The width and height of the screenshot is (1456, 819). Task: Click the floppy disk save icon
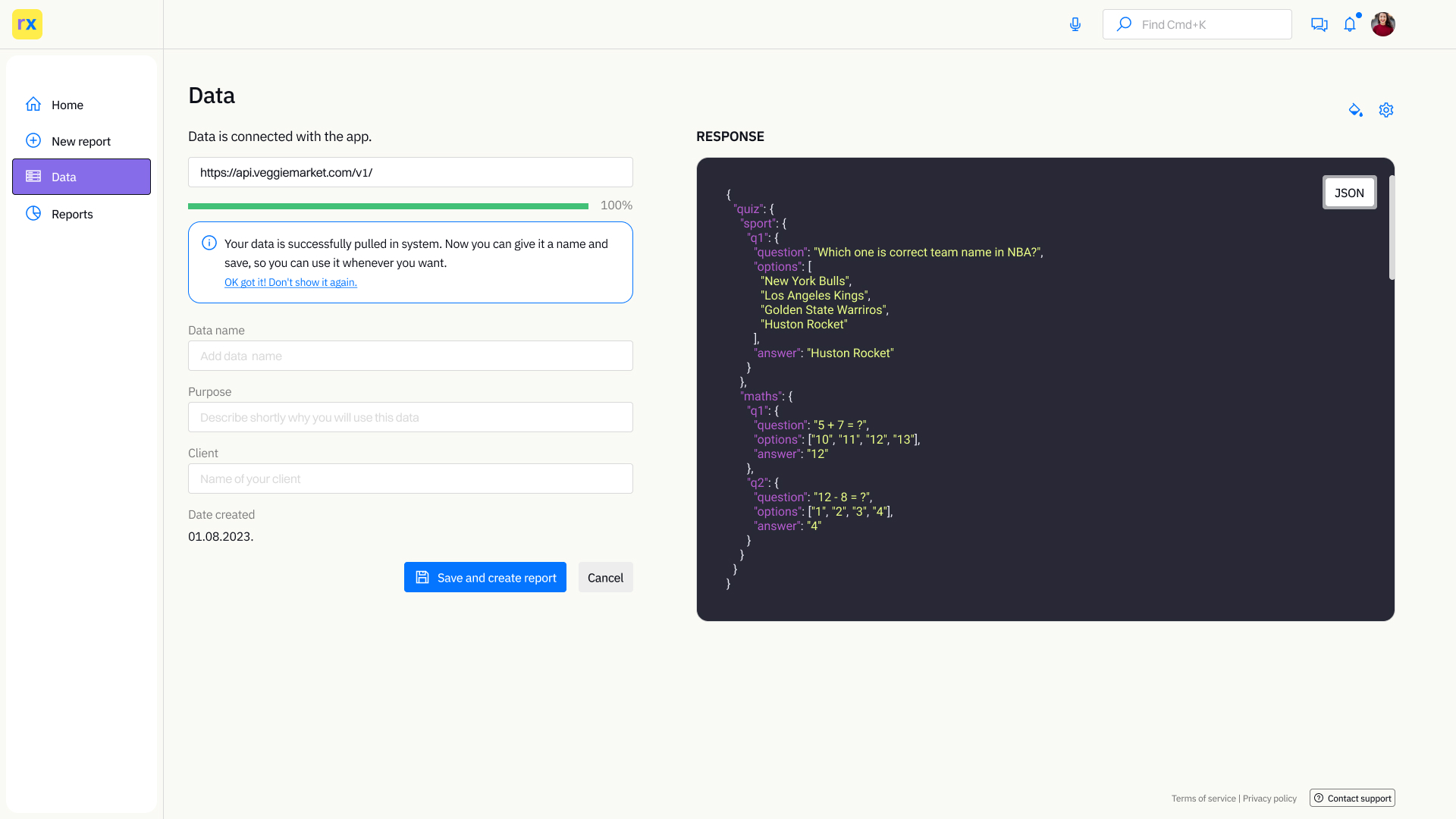click(422, 577)
